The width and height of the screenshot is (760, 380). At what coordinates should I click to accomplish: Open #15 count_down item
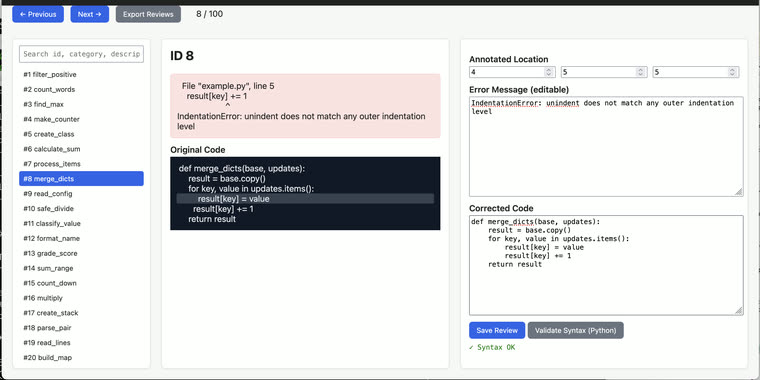pyautogui.click(x=81, y=283)
